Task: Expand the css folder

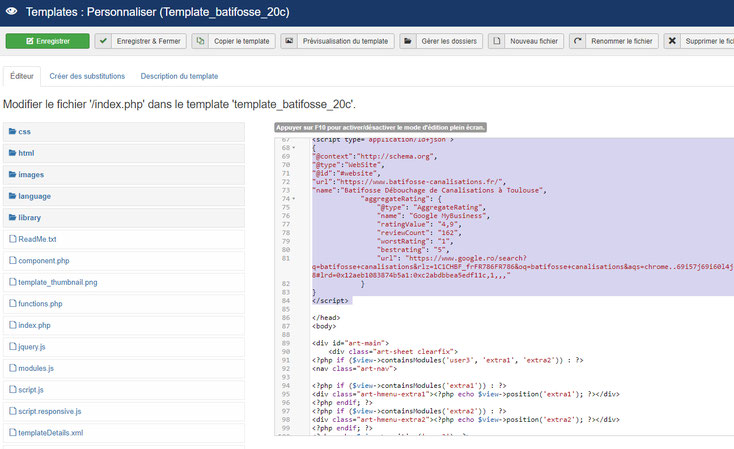Action: click(124, 132)
